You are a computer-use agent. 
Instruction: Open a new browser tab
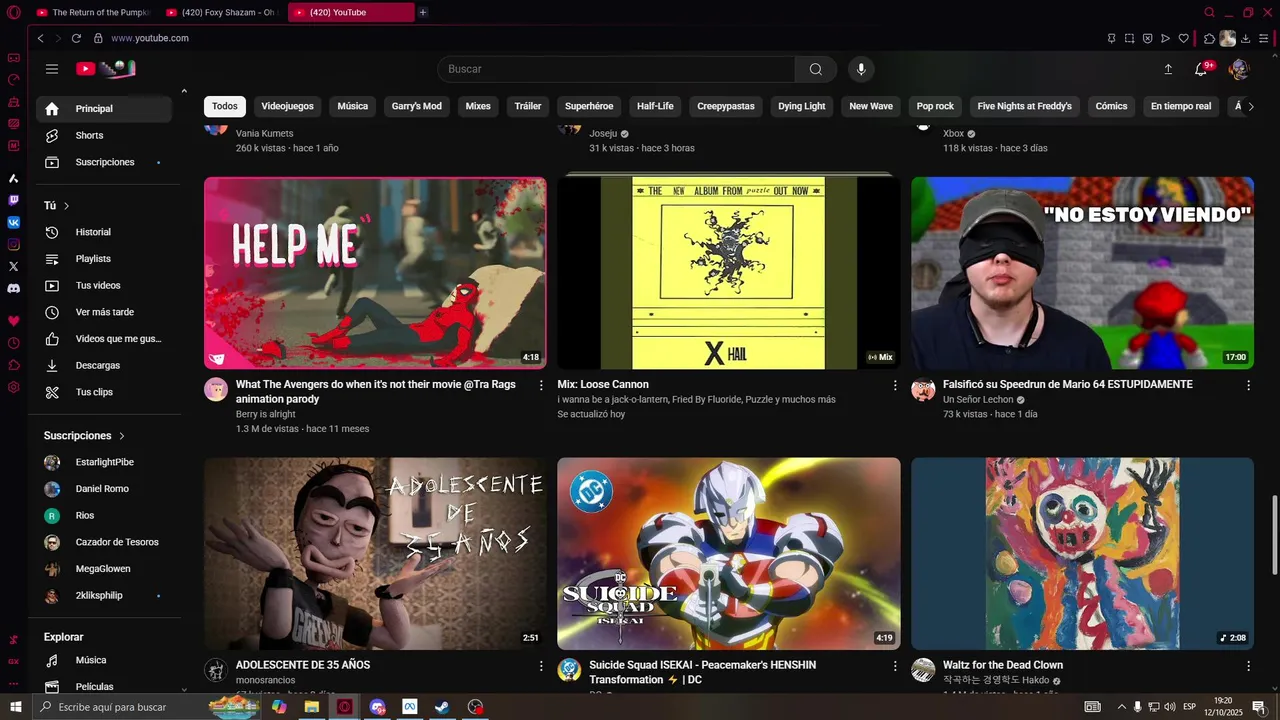423,12
